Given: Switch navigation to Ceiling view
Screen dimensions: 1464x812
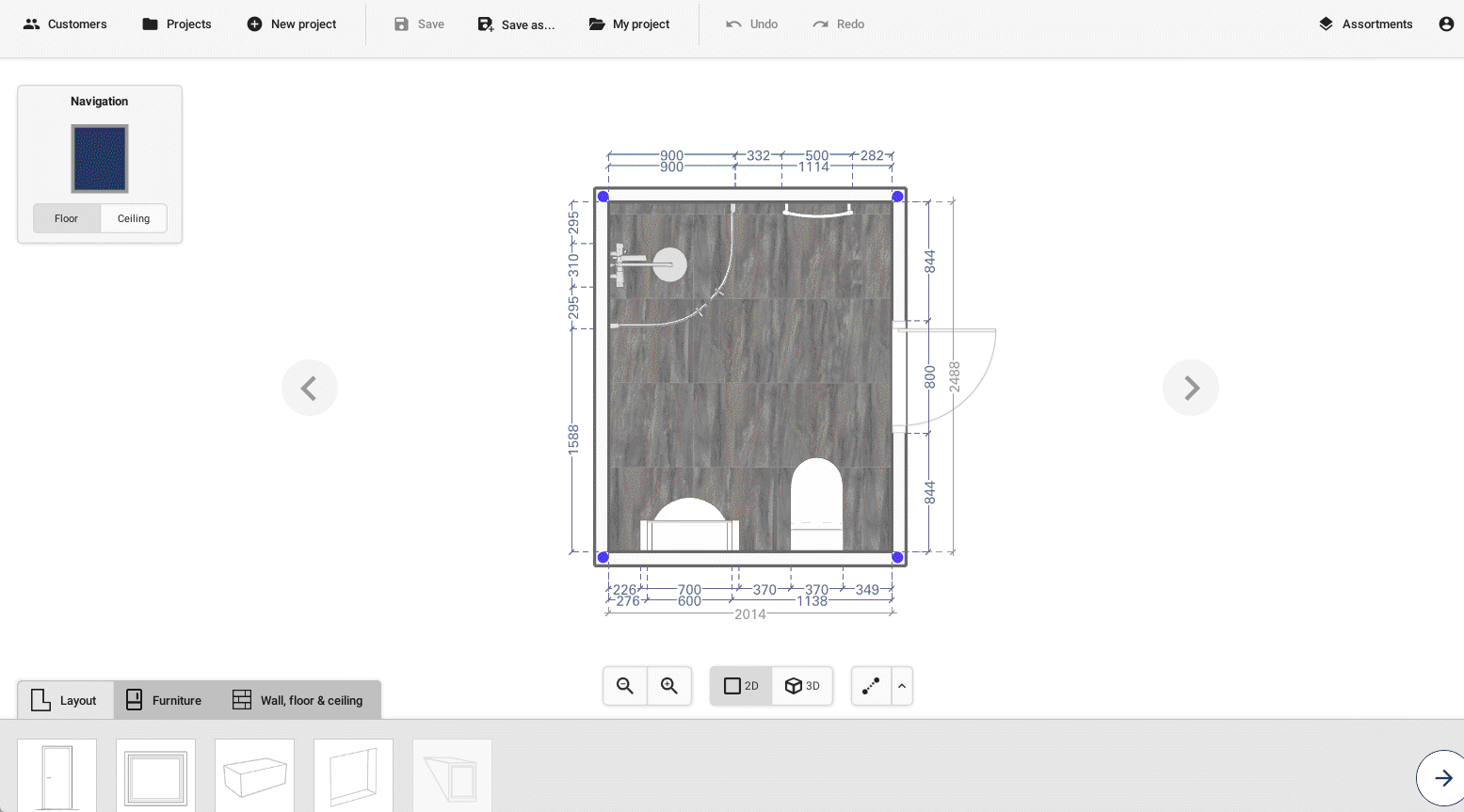Looking at the screenshot, I should click(134, 218).
